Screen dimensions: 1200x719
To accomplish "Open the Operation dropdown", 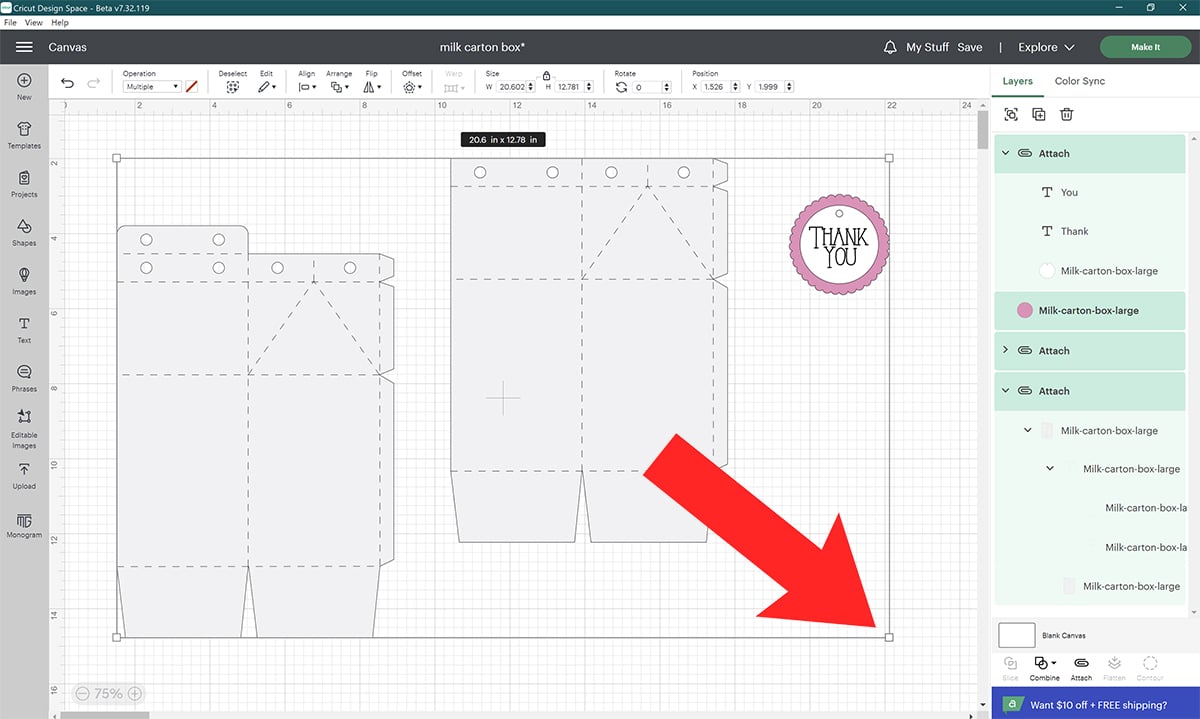I will coord(154,87).
